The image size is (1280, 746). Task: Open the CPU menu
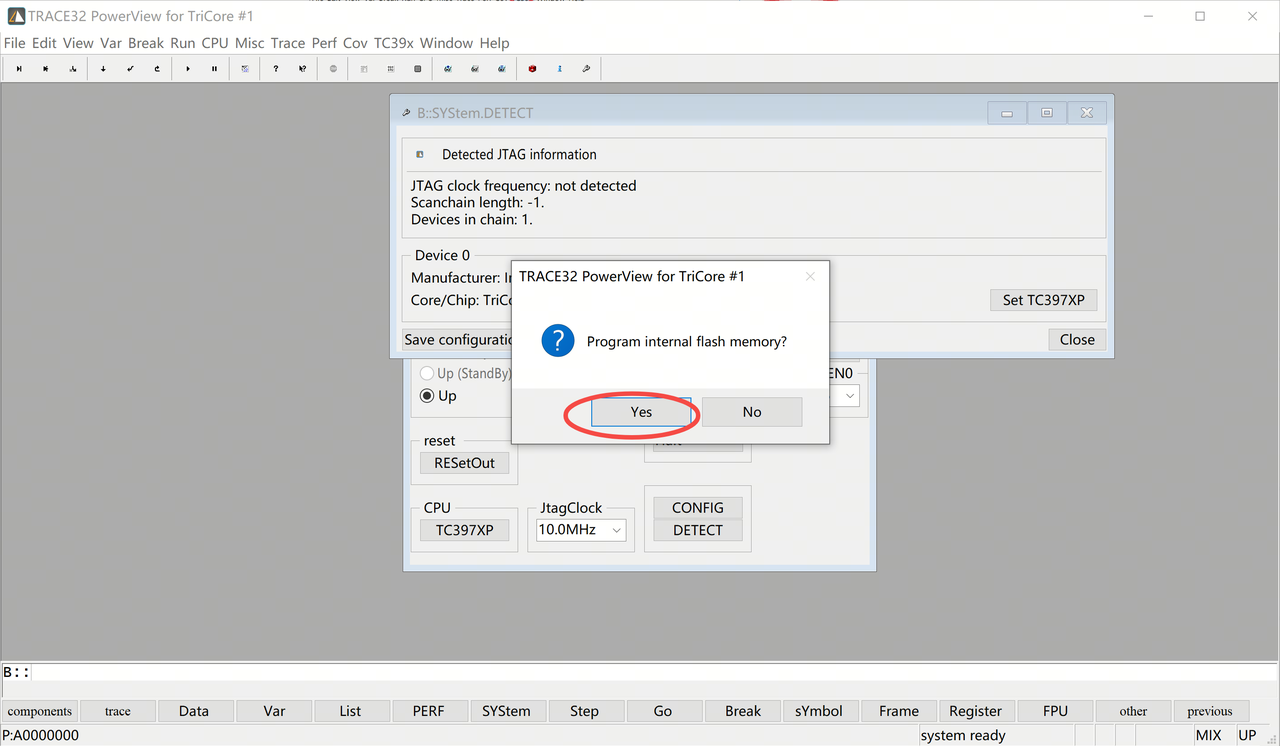click(x=215, y=43)
